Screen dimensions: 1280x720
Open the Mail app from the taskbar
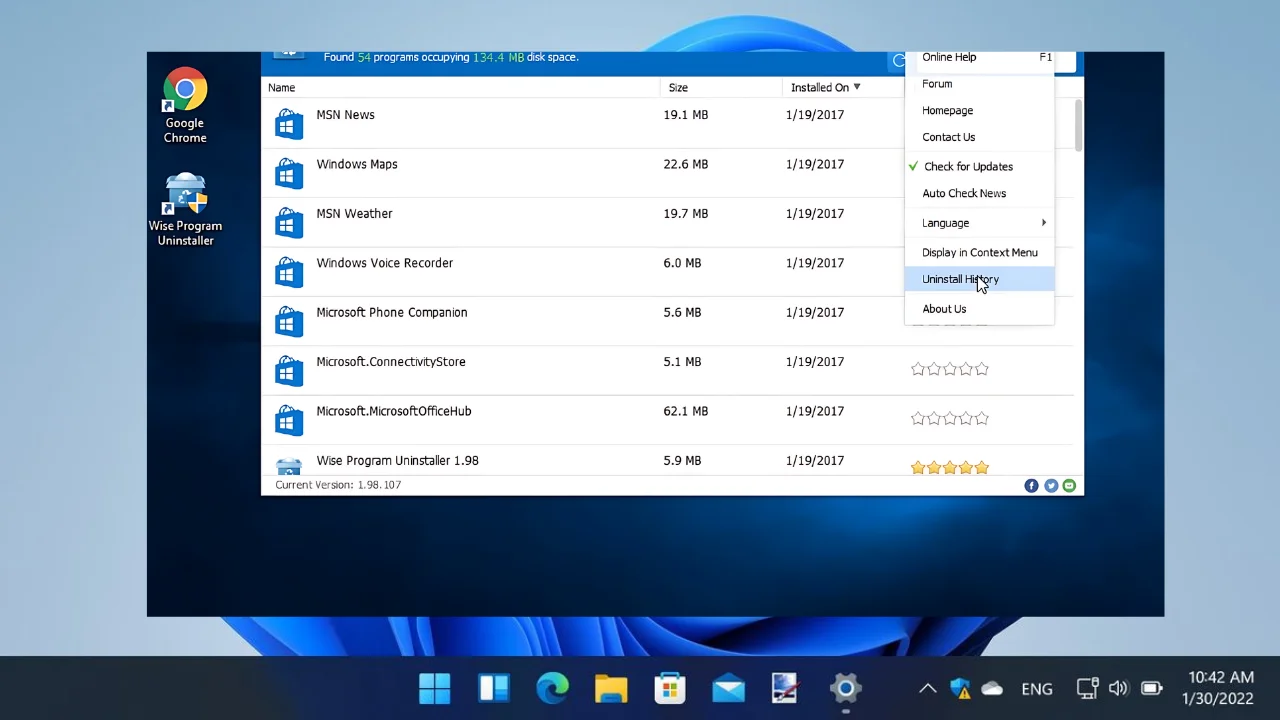click(728, 688)
